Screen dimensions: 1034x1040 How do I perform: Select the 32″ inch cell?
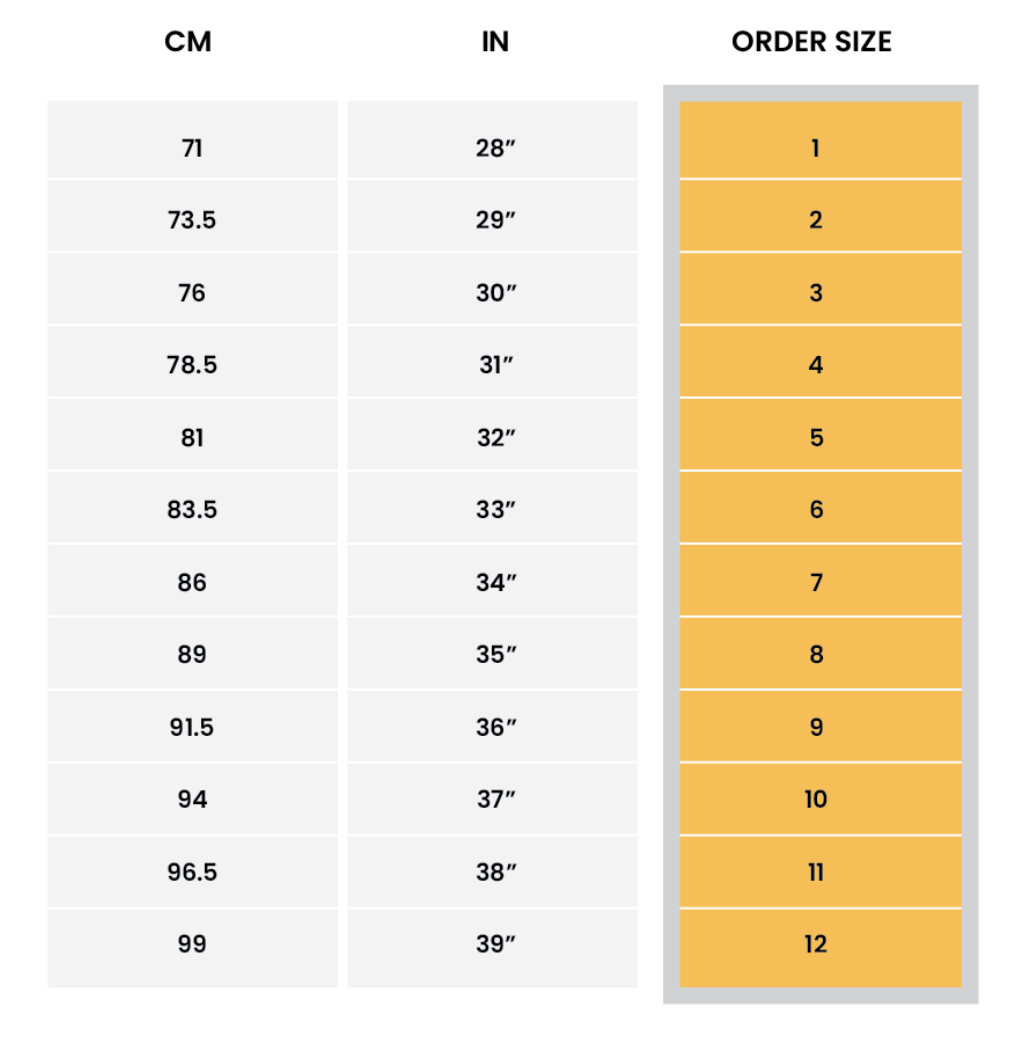pos(496,438)
